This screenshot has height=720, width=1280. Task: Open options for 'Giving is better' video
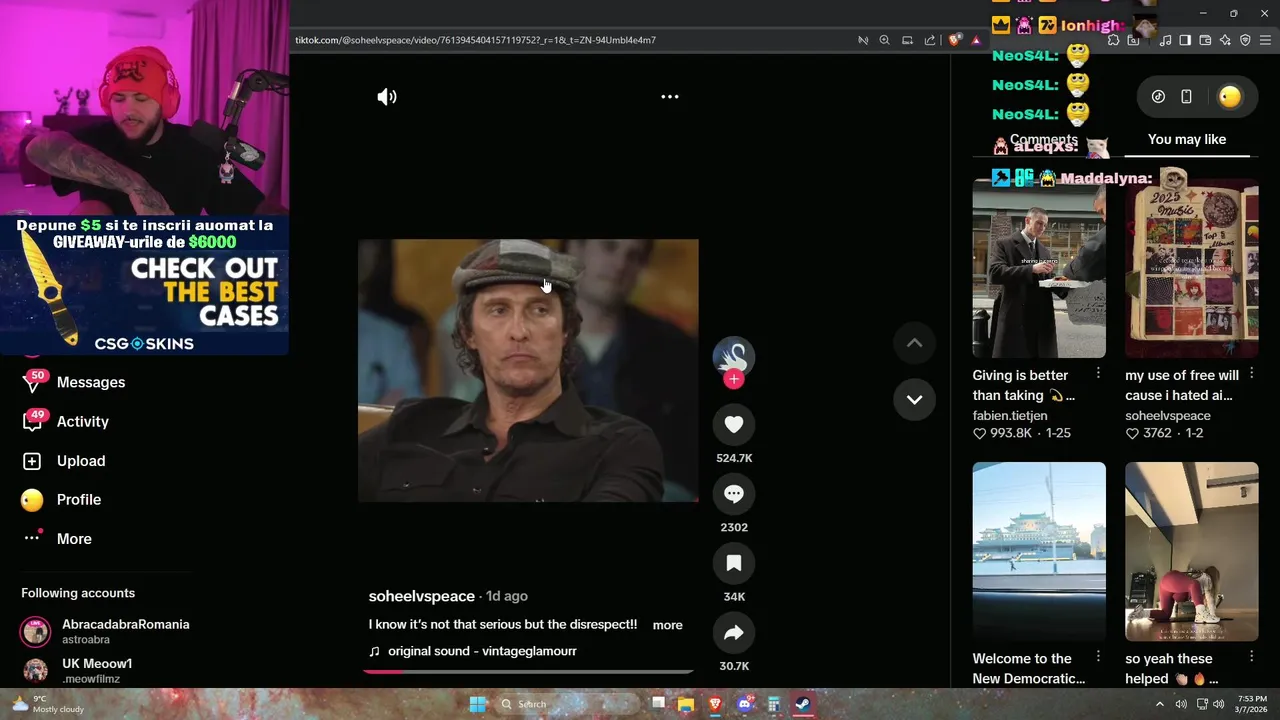pyautogui.click(x=1098, y=373)
